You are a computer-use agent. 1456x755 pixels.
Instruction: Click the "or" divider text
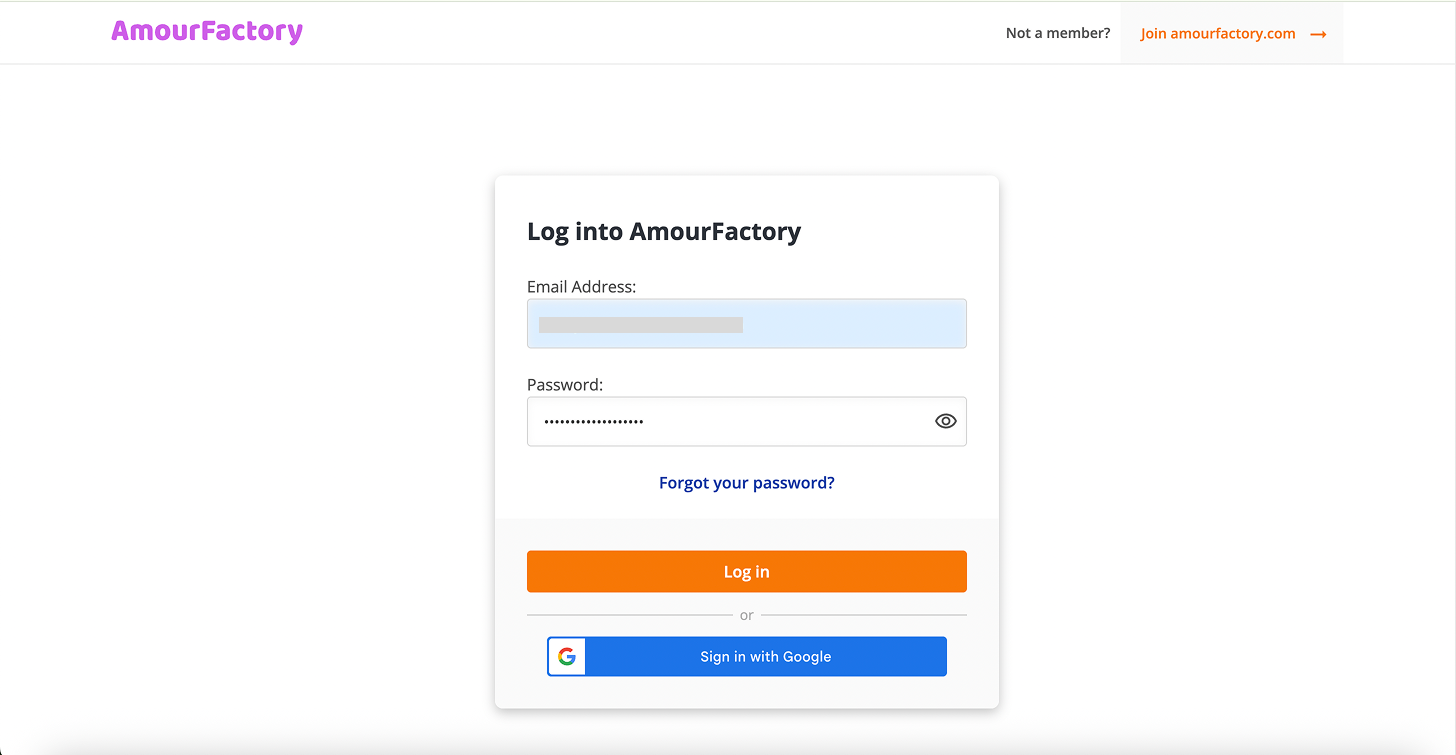point(746,614)
